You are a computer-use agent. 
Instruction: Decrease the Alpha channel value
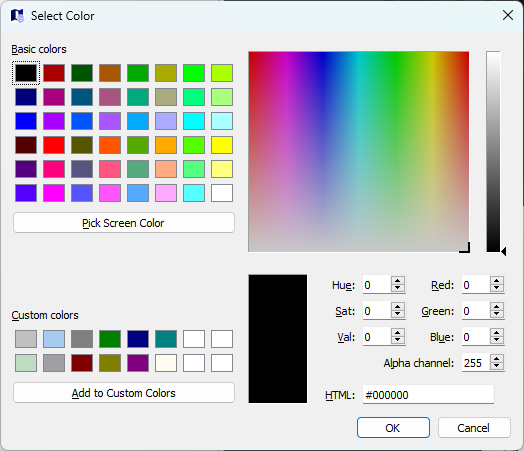497,366
